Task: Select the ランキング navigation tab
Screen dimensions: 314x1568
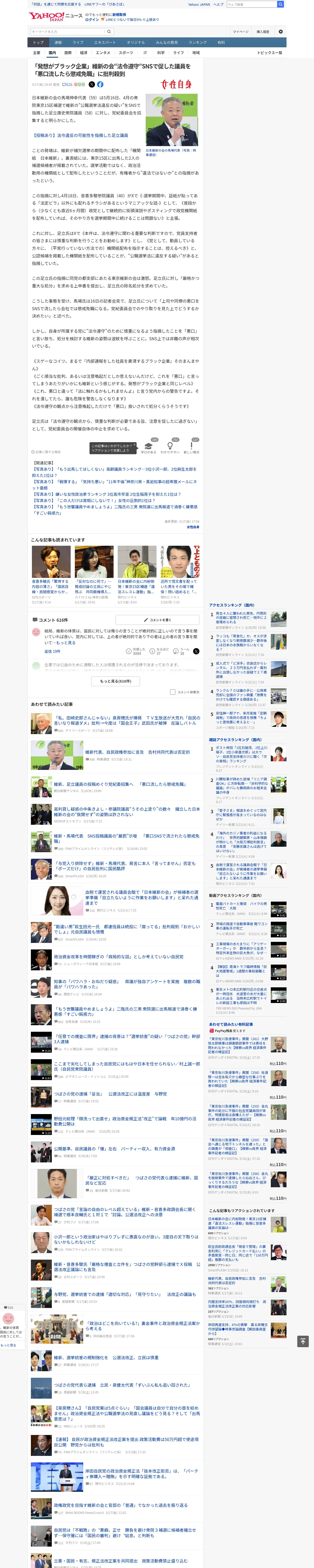Action: click(198, 43)
